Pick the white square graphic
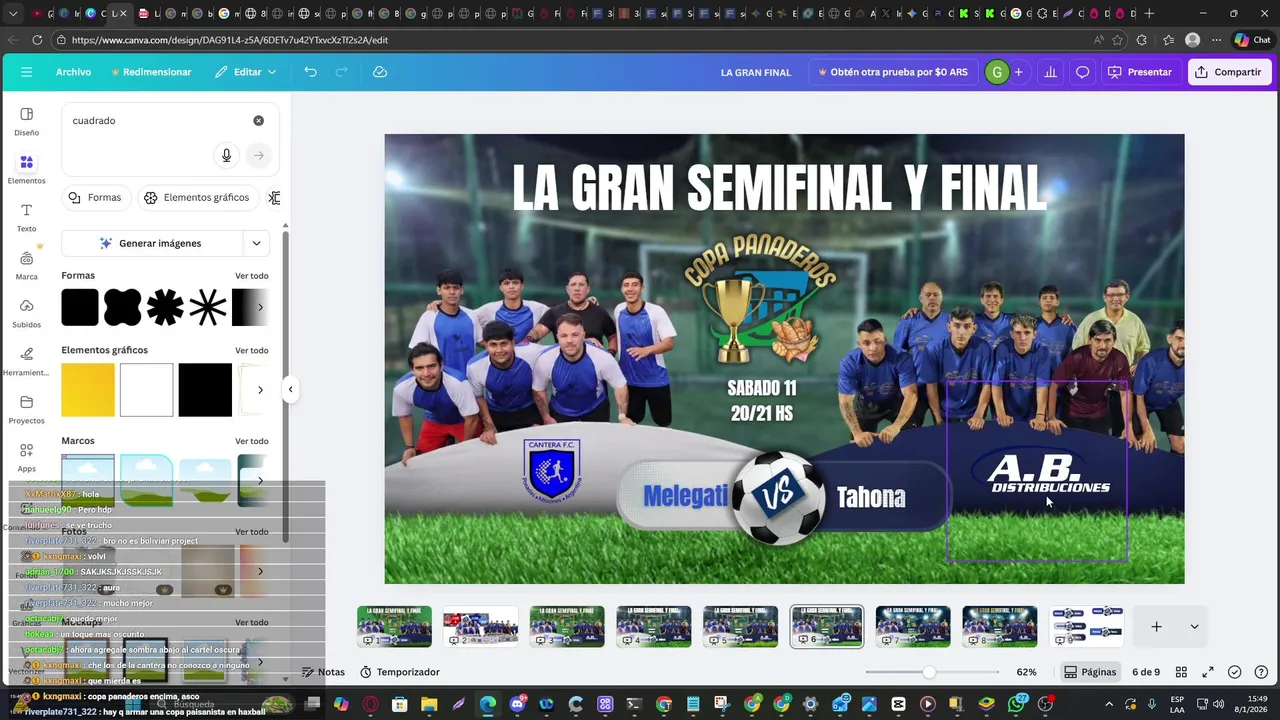 click(x=146, y=390)
